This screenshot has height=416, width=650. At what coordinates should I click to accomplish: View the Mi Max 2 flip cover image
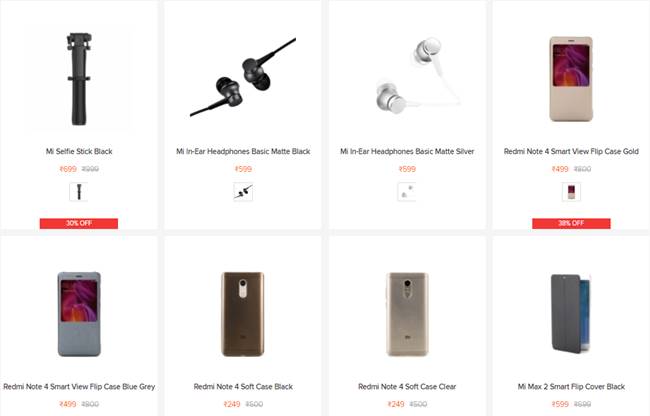570,314
